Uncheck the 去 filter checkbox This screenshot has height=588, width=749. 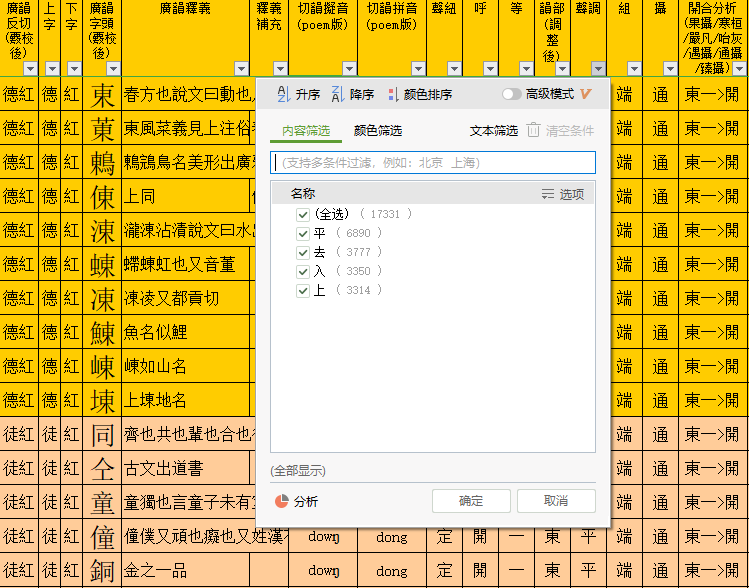coord(302,253)
